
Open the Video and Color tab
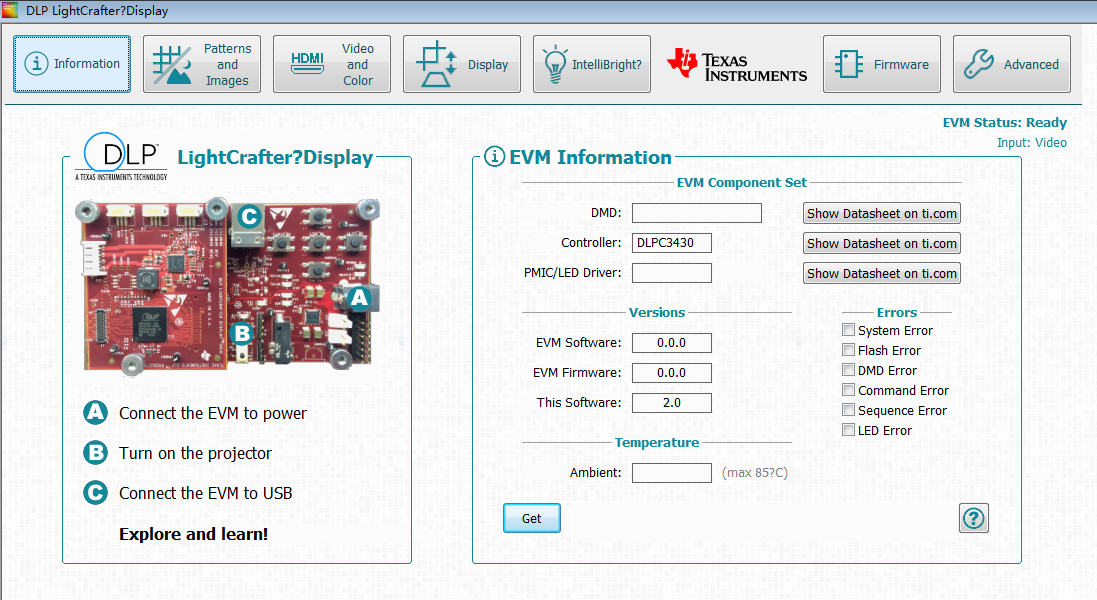pos(332,64)
